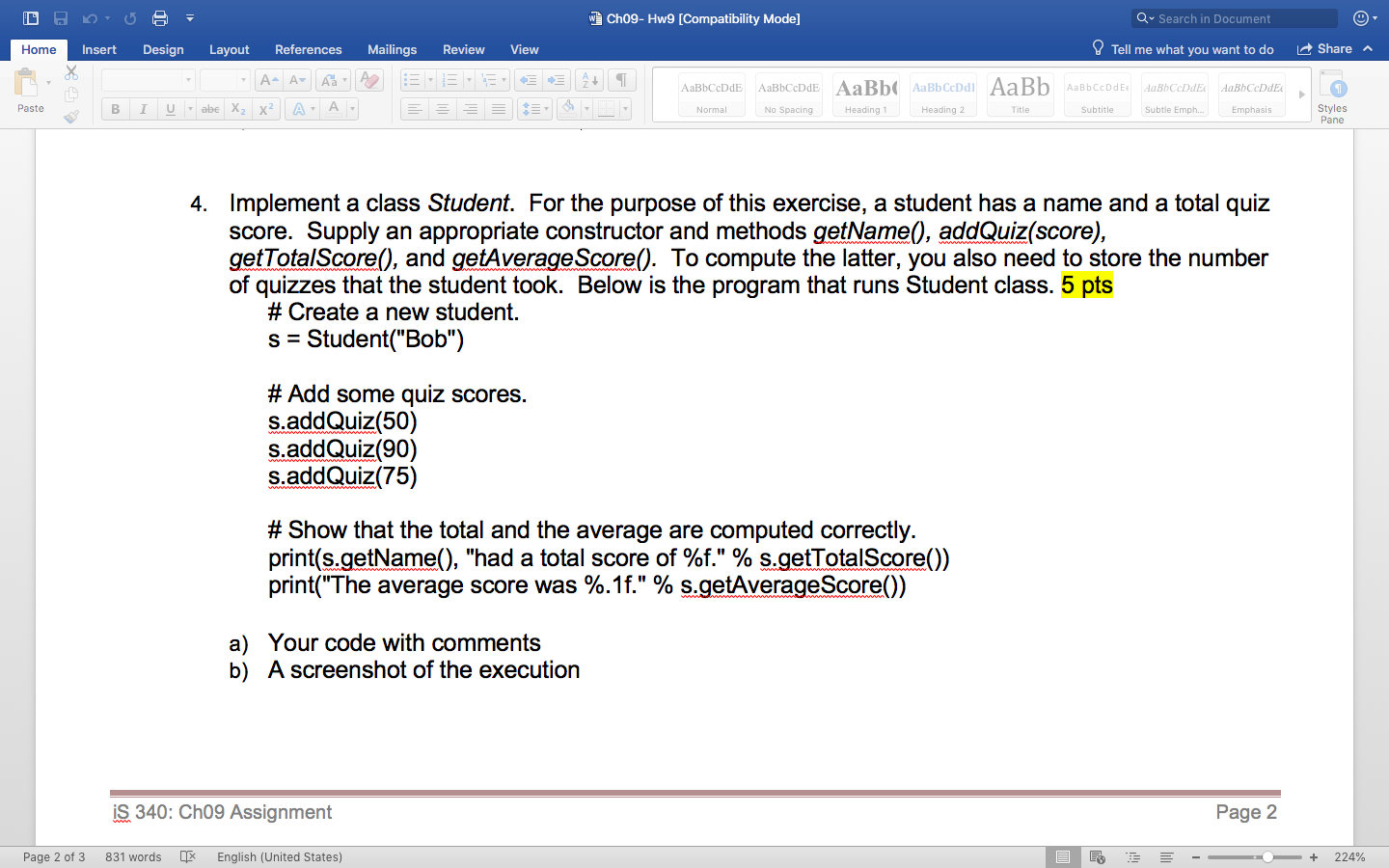
Task: Click the Format Painter brush icon
Action: tap(70, 118)
